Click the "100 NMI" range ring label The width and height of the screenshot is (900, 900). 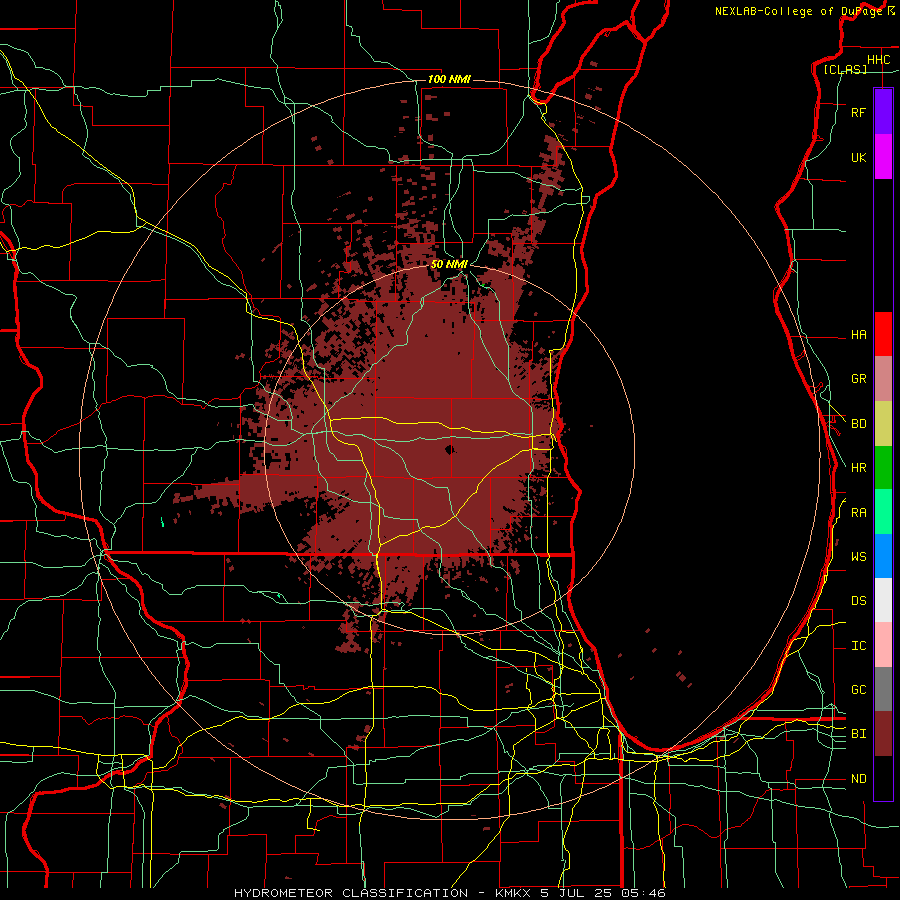pos(449,79)
